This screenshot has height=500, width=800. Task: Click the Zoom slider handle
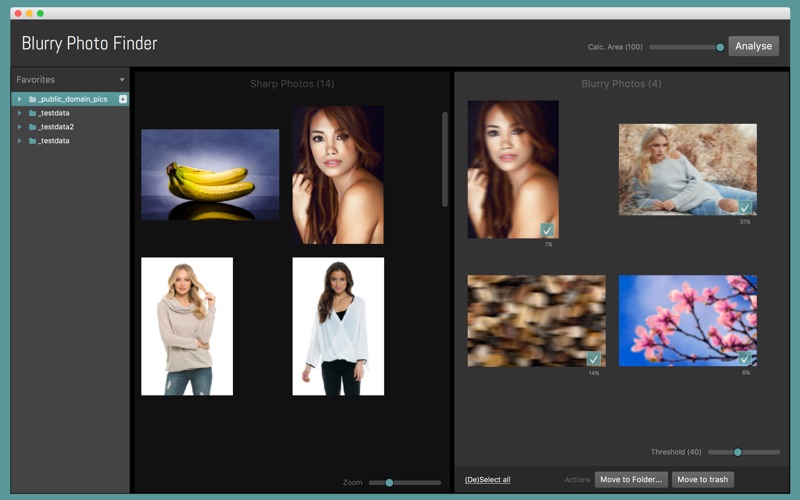click(x=389, y=483)
